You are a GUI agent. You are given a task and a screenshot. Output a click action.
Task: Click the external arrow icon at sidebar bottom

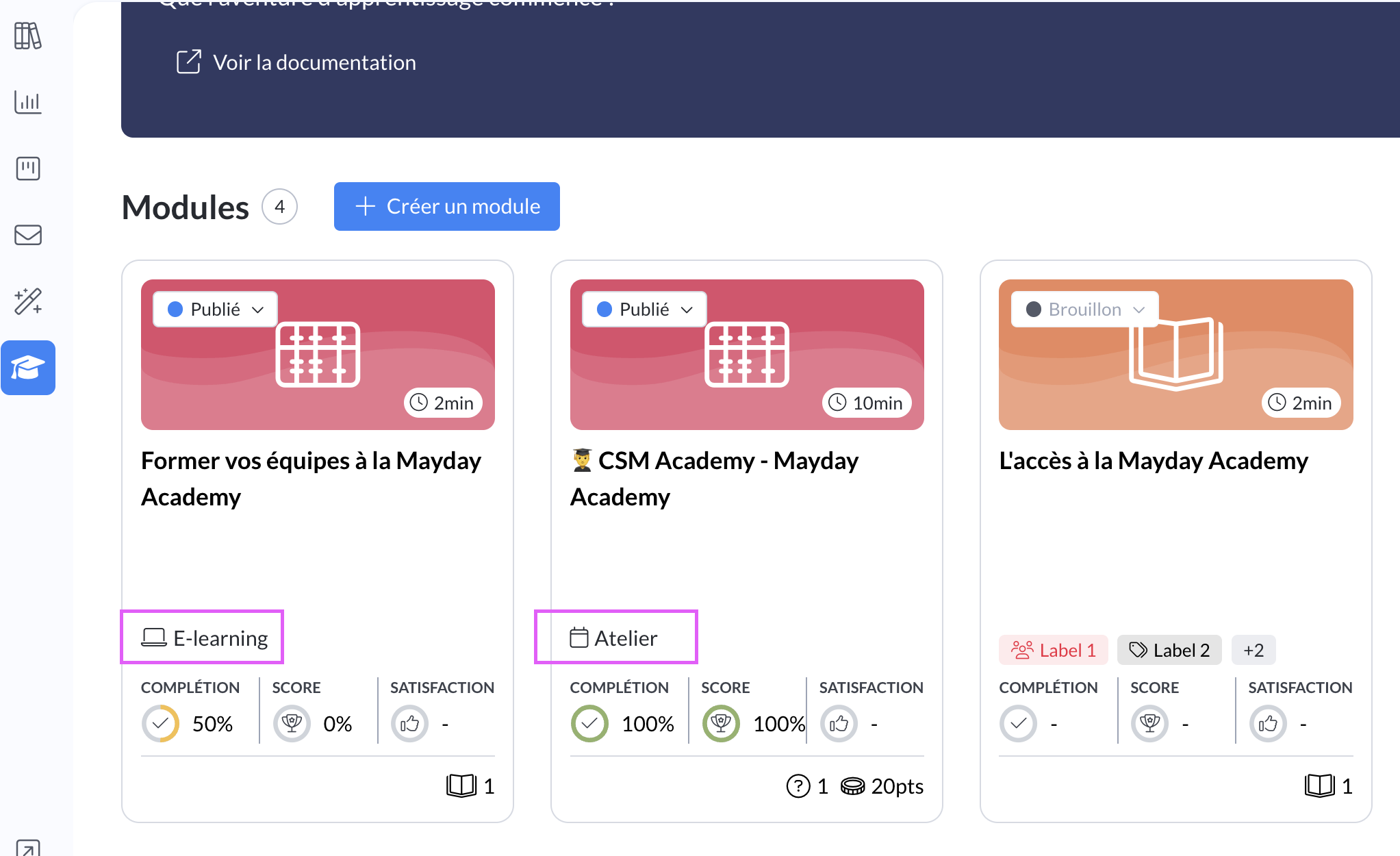pyautogui.click(x=28, y=848)
